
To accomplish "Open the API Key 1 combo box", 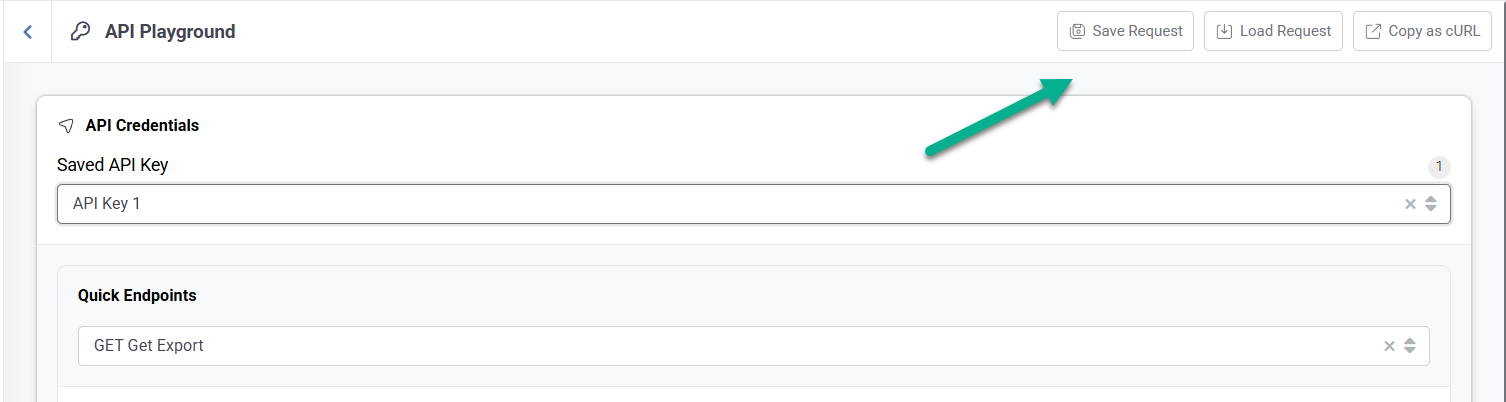I will (700, 204).
